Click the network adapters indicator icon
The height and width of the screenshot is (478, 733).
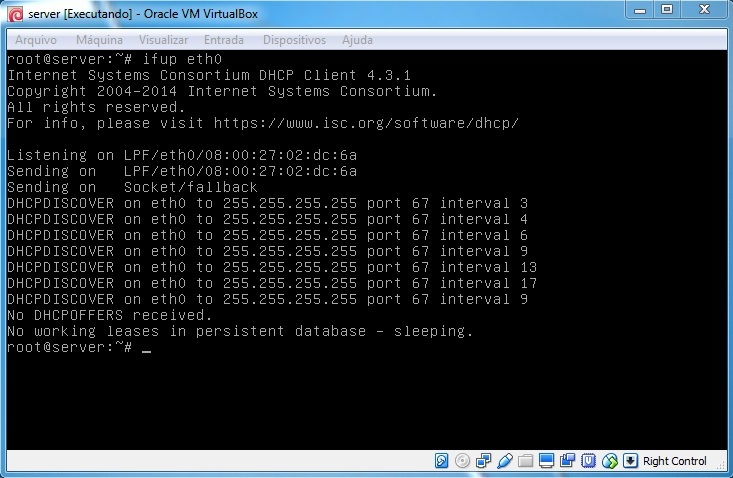[483, 461]
